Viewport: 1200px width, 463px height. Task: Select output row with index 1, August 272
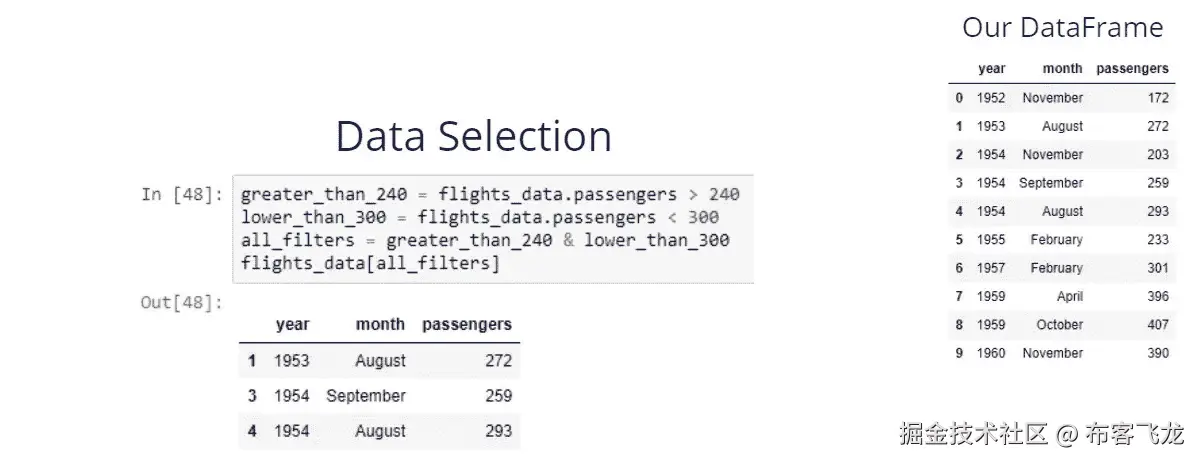pos(379,361)
